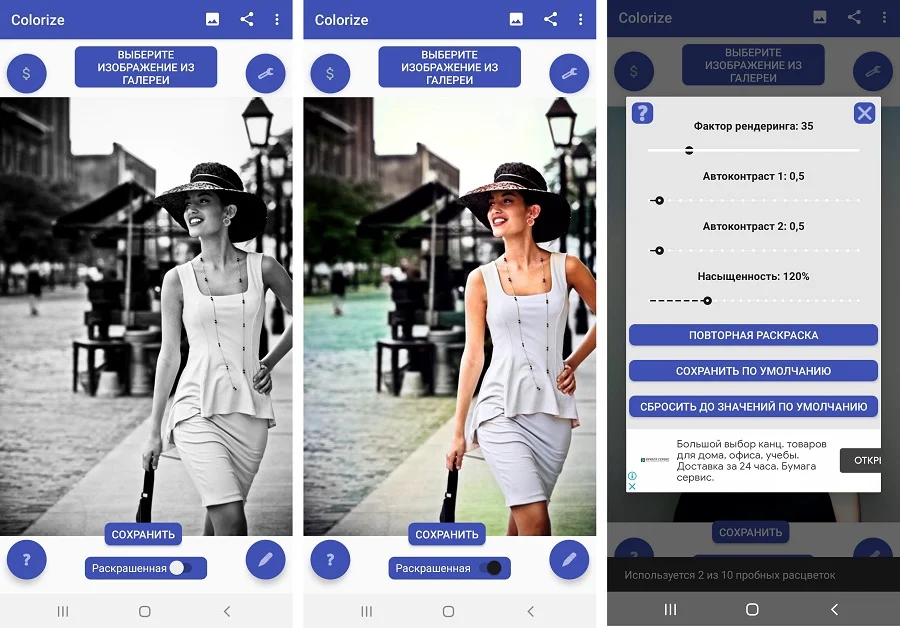
Task: Tap the round question-mark help button under the colorized photo
Action: pyautogui.click(x=330, y=561)
